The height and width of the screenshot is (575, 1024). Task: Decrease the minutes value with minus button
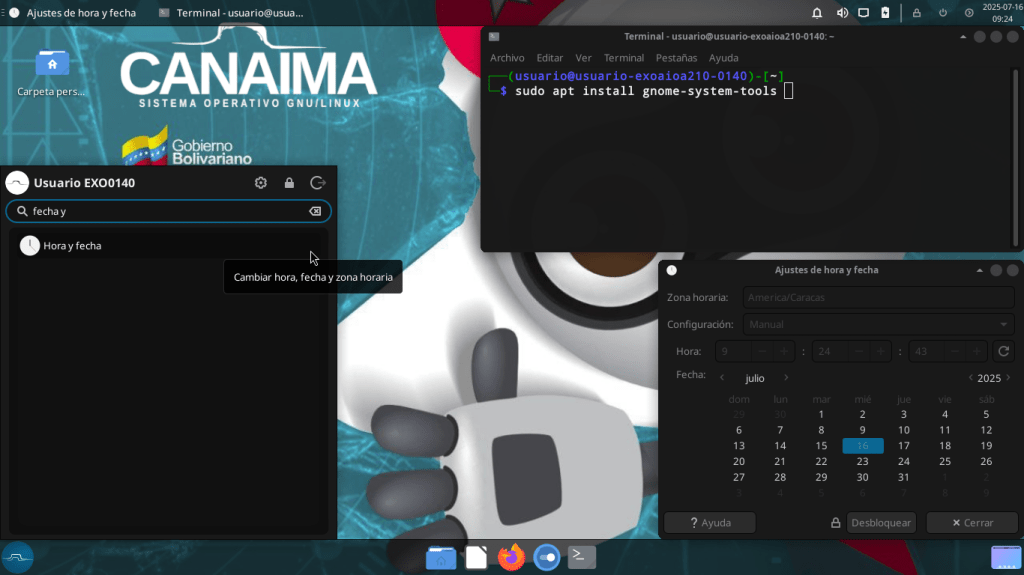coord(857,352)
